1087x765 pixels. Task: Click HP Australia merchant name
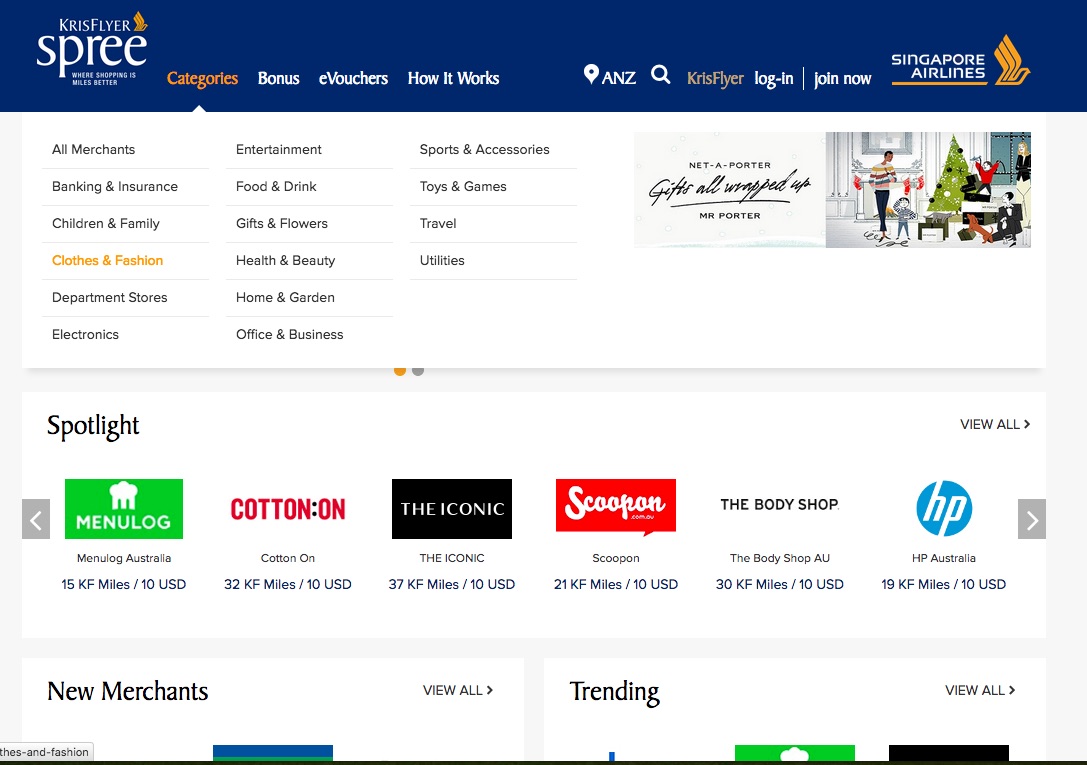pyautogui.click(x=943, y=559)
